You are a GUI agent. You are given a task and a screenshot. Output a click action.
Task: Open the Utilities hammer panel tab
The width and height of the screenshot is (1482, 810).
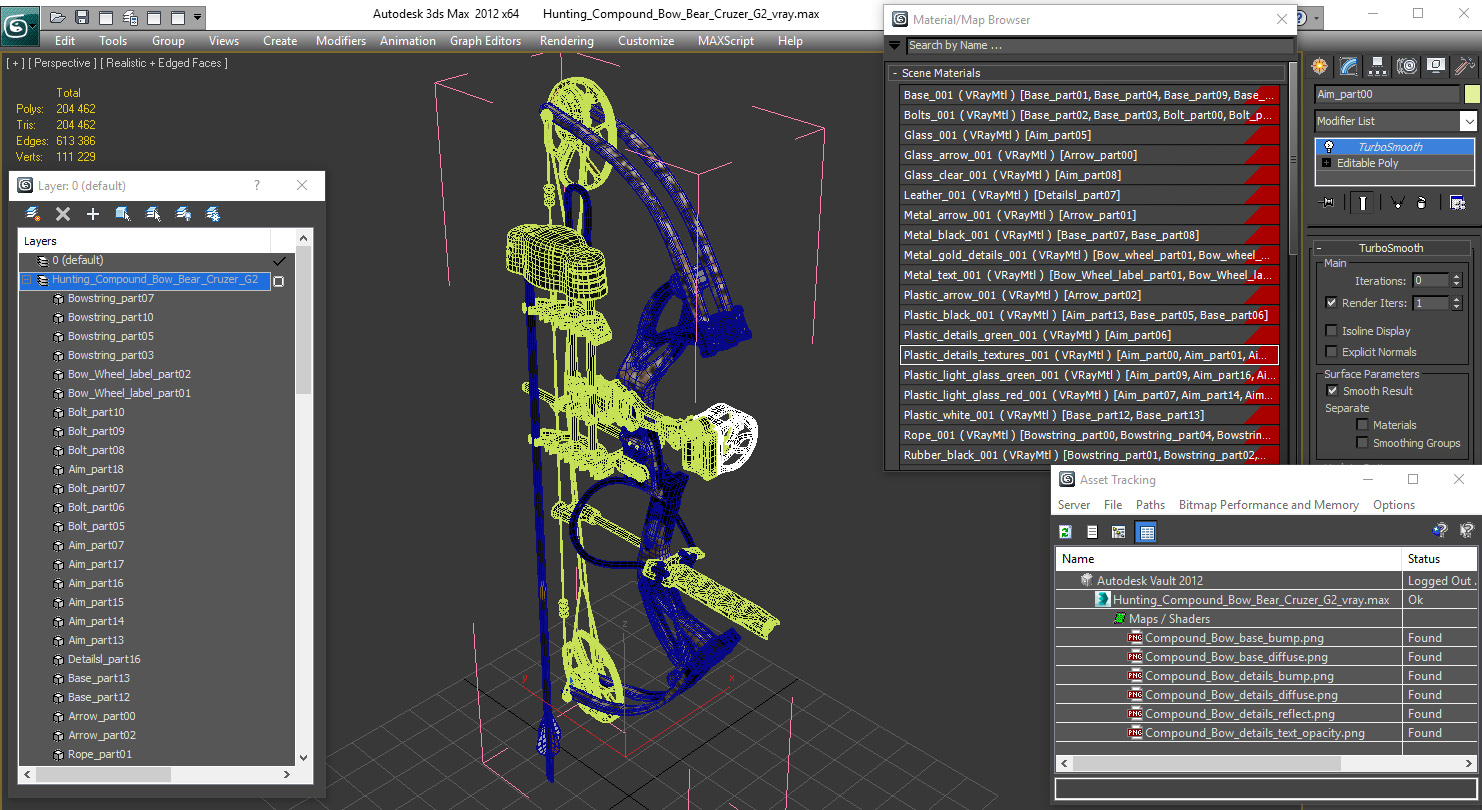point(1465,66)
